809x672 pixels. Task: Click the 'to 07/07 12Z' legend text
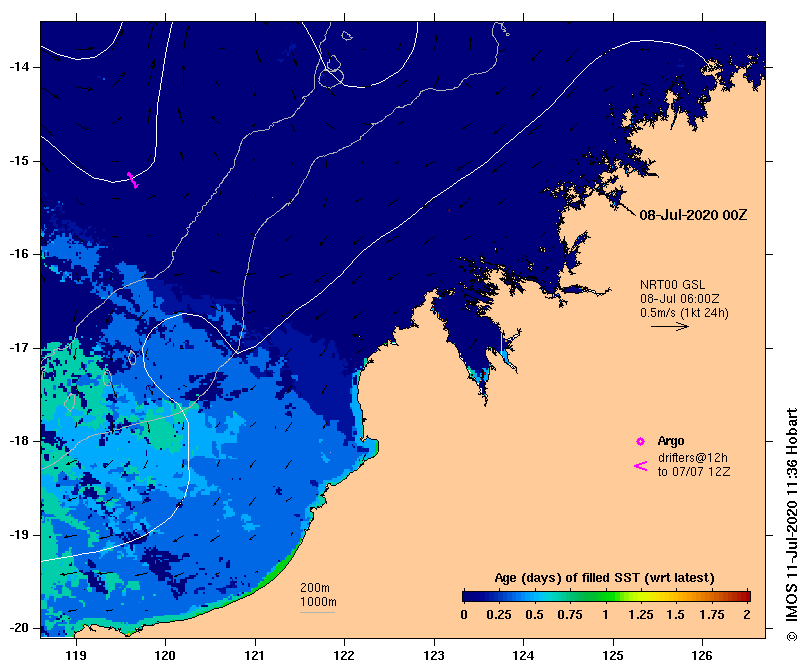coord(693,472)
